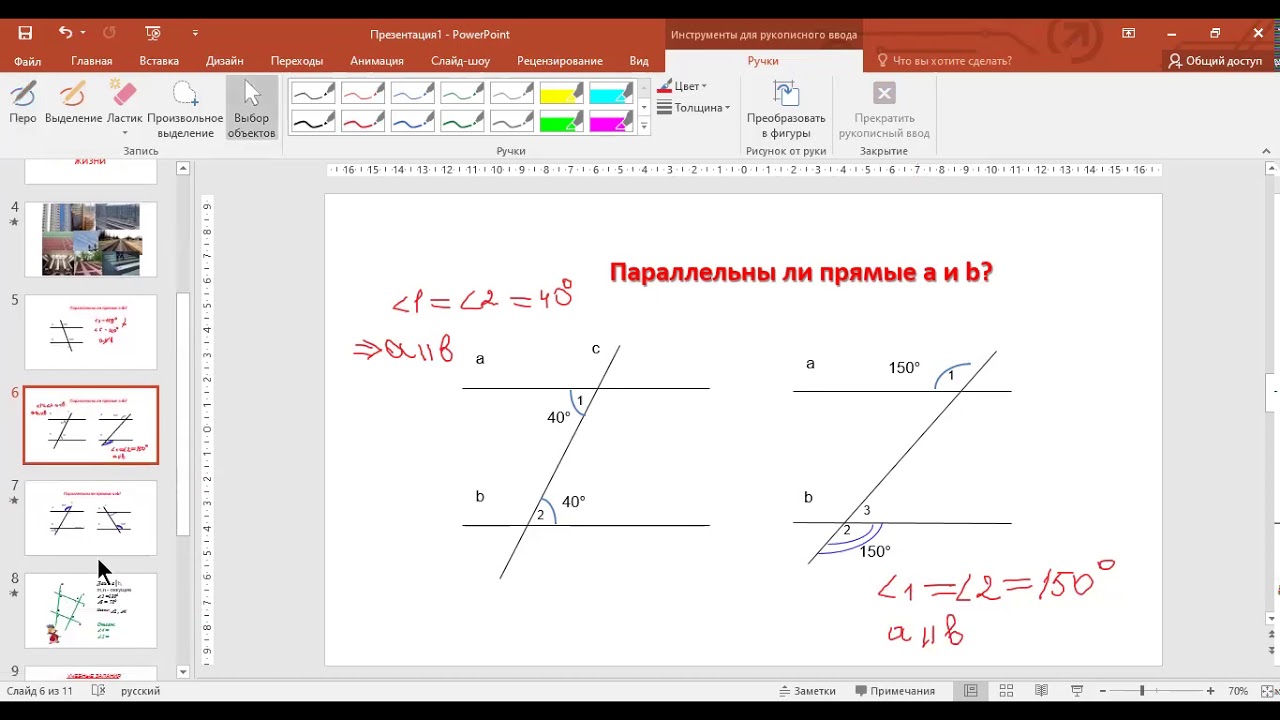Viewport: 1280px width, 720px height.
Task: Click the slide title Параллельны ли прямые
Action: (x=800, y=272)
